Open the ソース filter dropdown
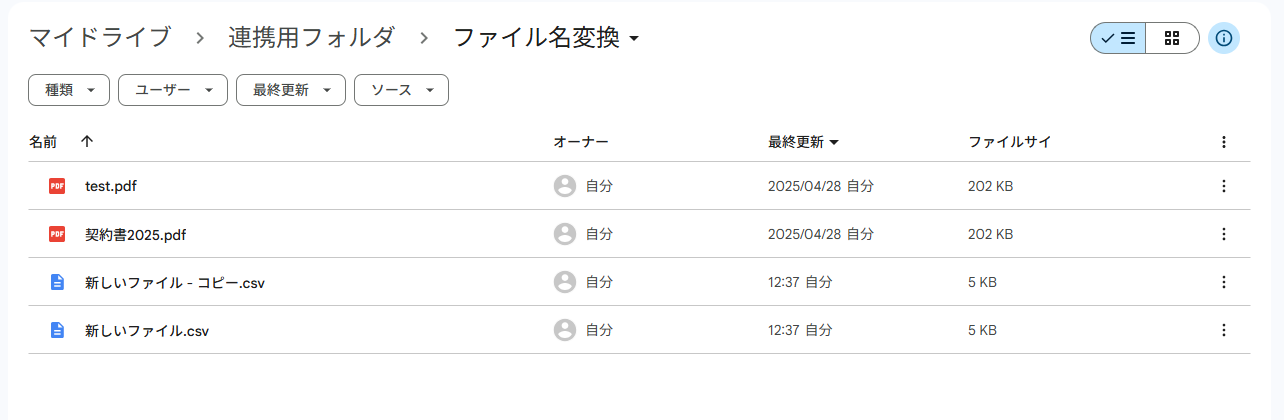 coord(401,90)
